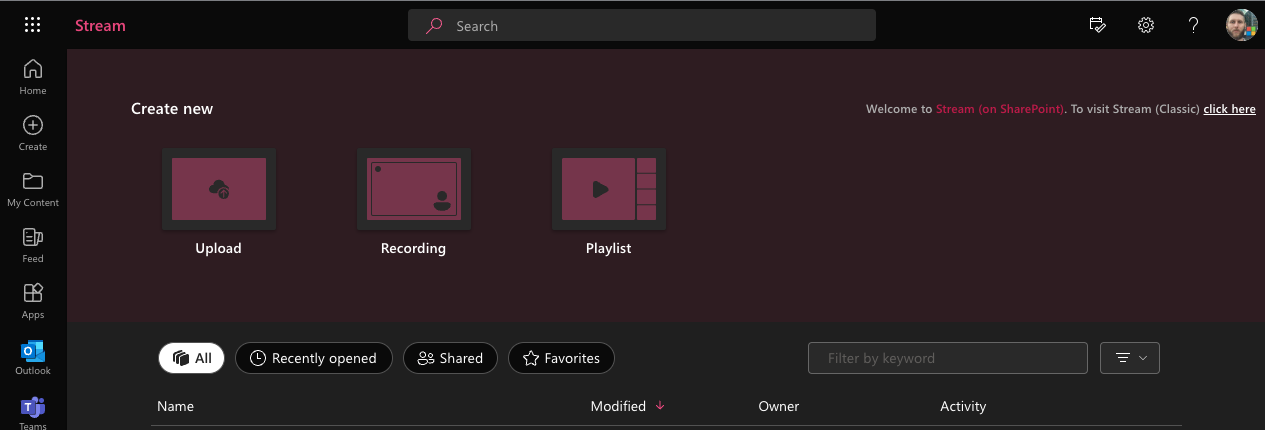Click the Recording card thumbnail
The width and height of the screenshot is (1265, 430).
coord(413,189)
